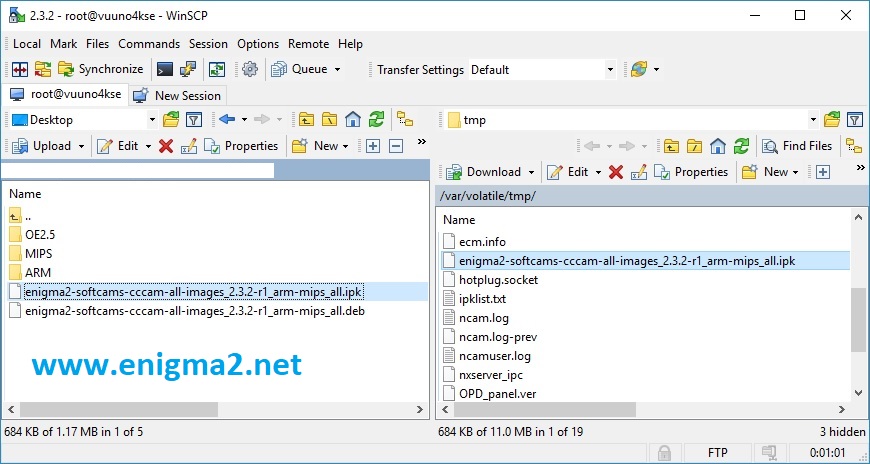Open the filter icon beside the Desktop dropdown
Viewport: 870px width, 464px height.
[x=194, y=120]
